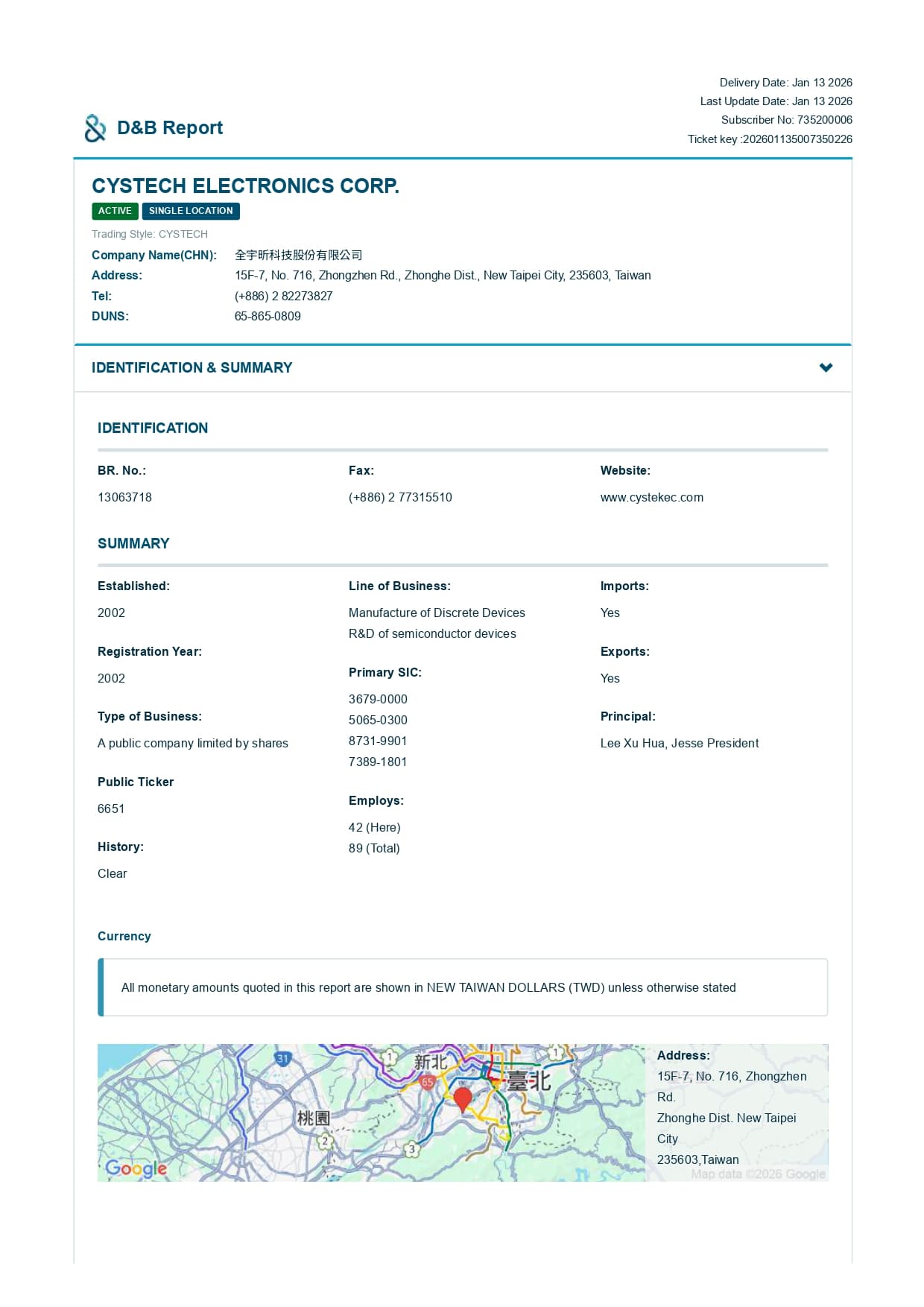Click the blue route 31 shield on map
Viewport: 924px width, 1307px height.
point(282,1058)
